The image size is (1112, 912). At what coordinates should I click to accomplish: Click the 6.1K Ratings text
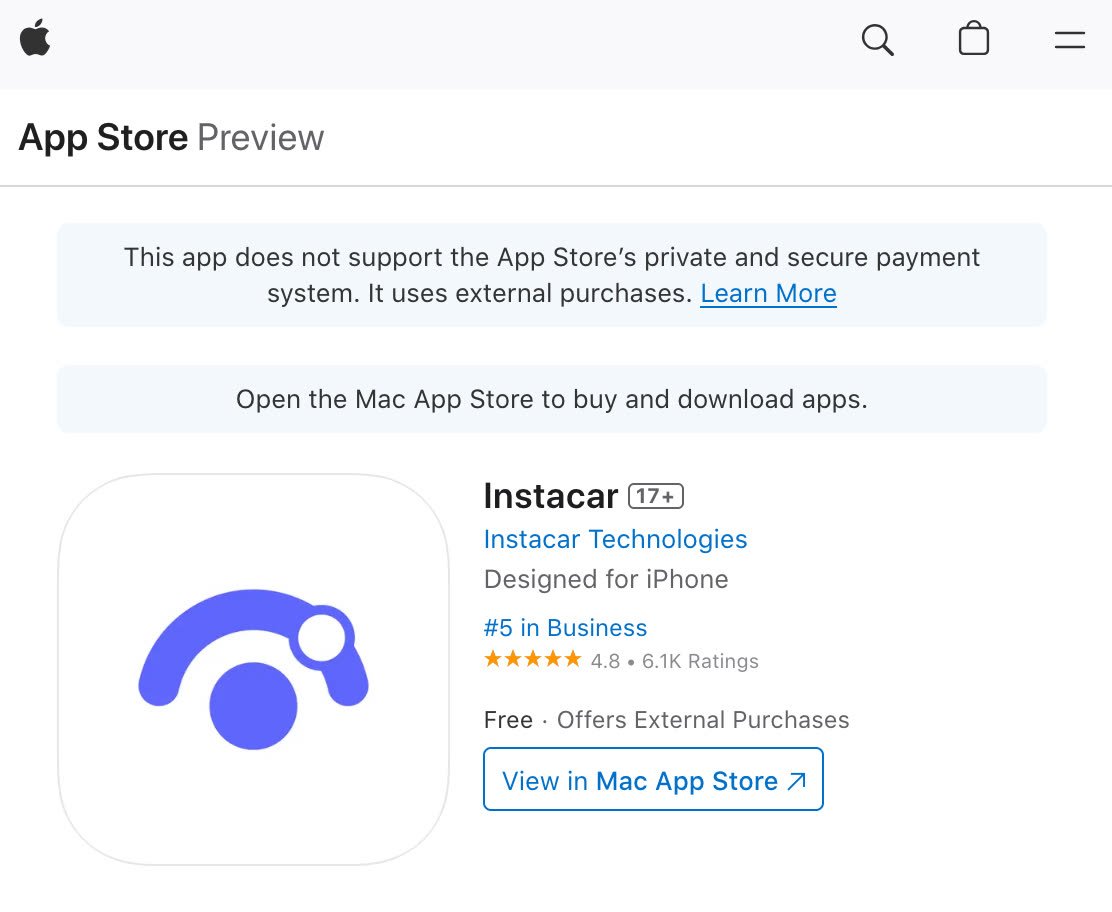pyautogui.click(x=700, y=661)
